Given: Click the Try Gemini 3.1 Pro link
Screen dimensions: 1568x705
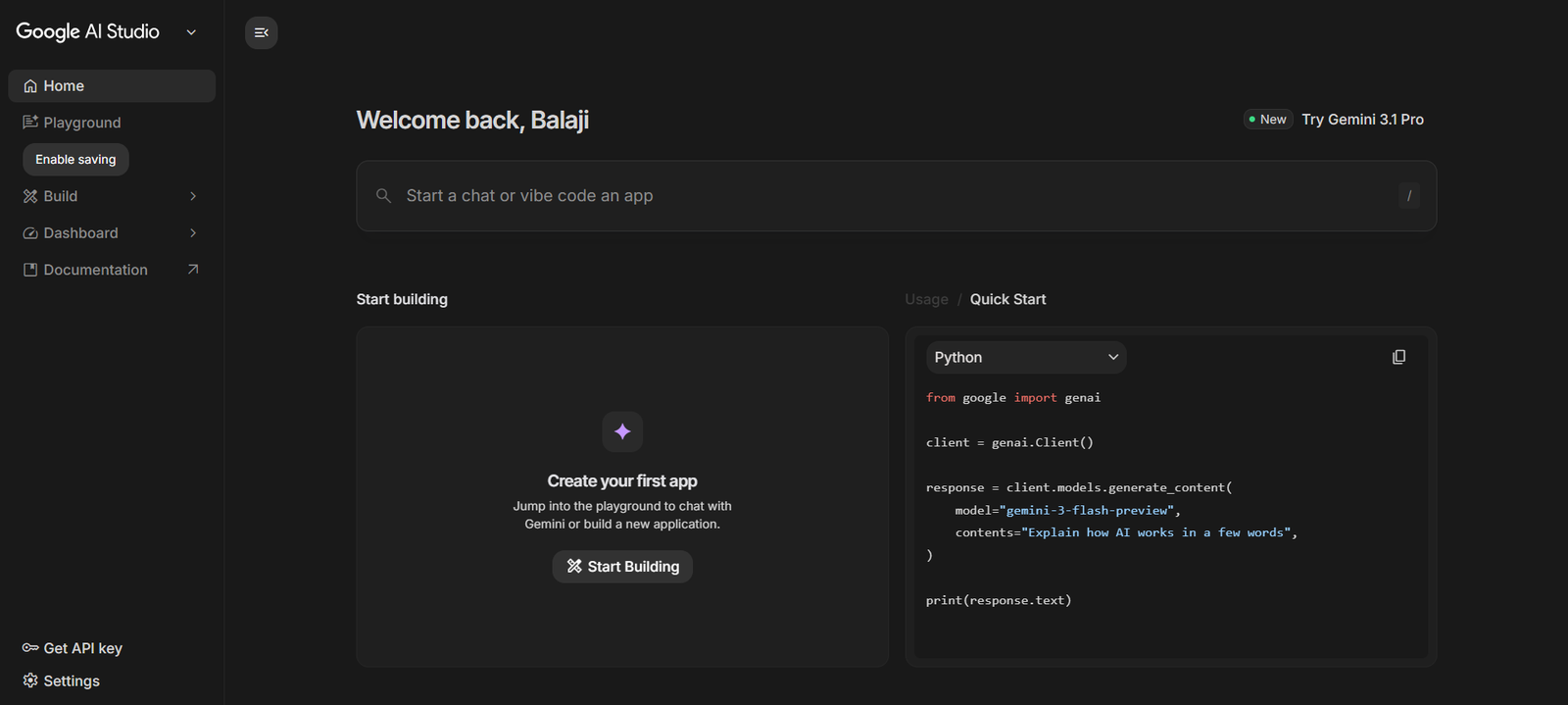Looking at the screenshot, I should 1362,120.
